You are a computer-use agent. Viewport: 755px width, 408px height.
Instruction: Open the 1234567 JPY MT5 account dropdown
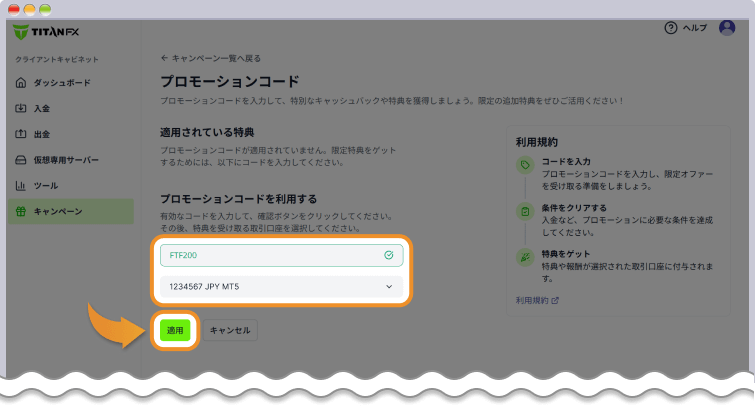(282, 287)
